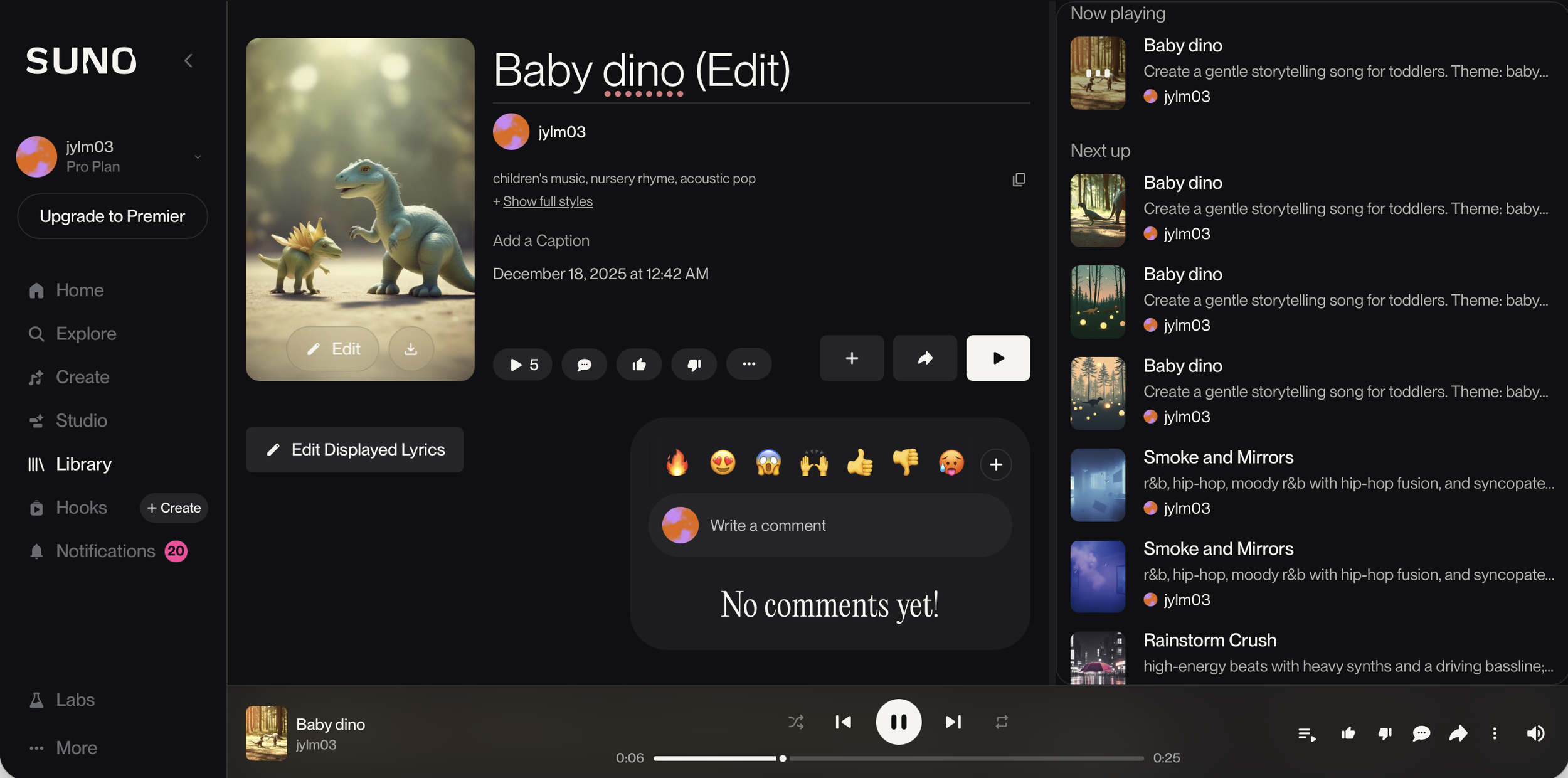The width and height of the screenshot is (1568, 778).
Task: Open the queue list icon in player bar
Action: click(1306, 733)
